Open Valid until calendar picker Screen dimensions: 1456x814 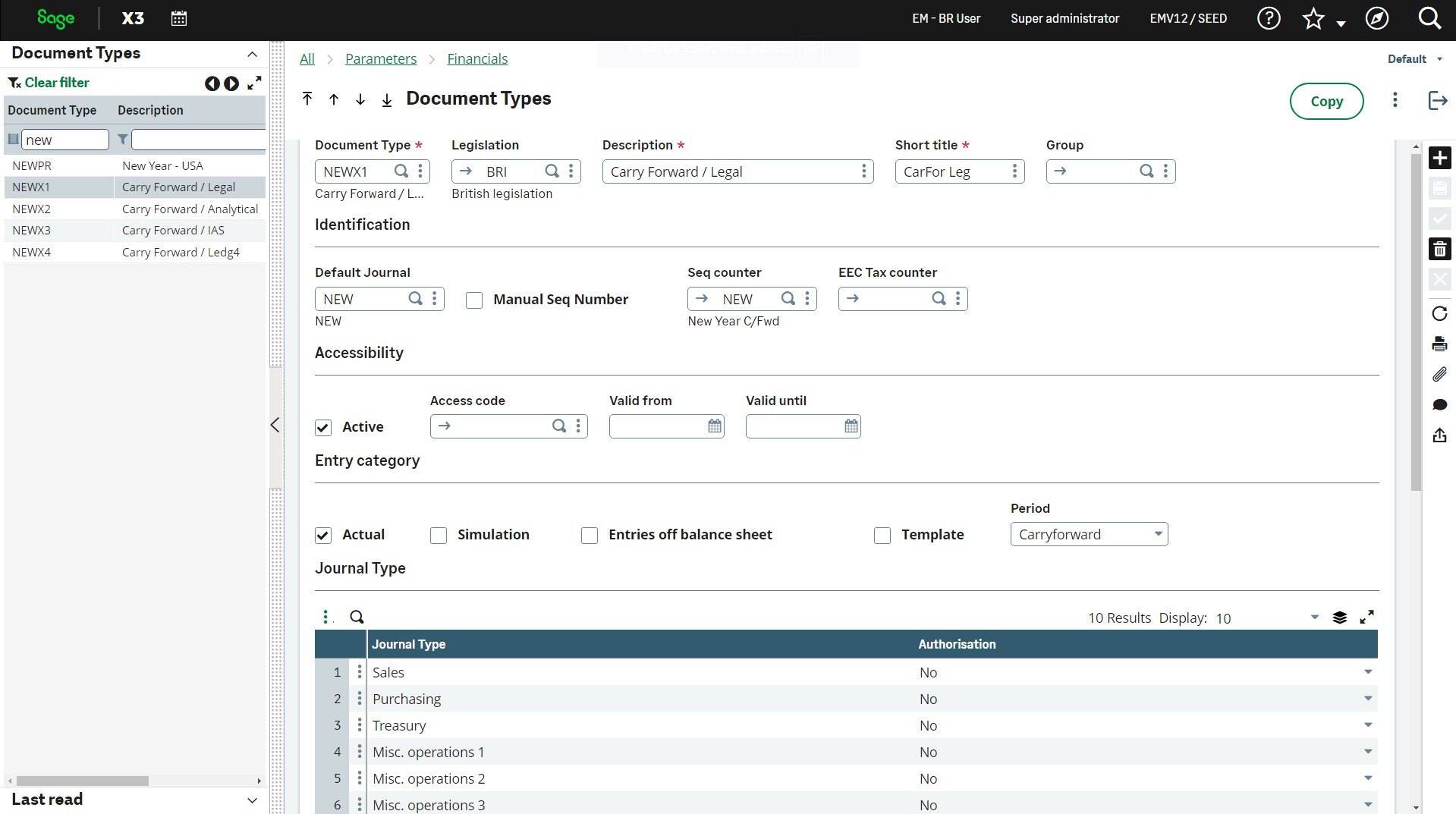pos(851,426)
